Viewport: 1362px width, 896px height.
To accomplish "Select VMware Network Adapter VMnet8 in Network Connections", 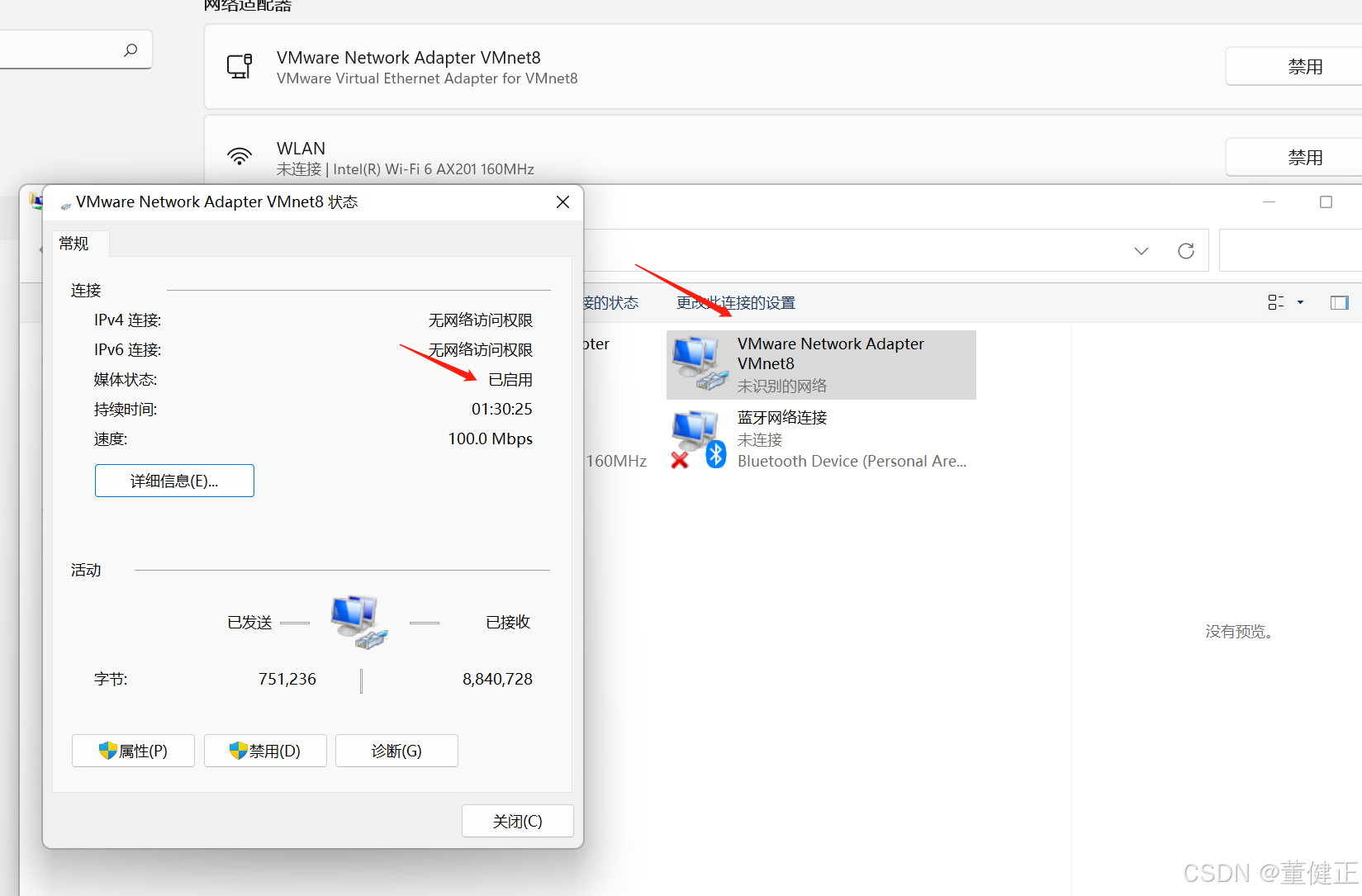I will point(821,365).
